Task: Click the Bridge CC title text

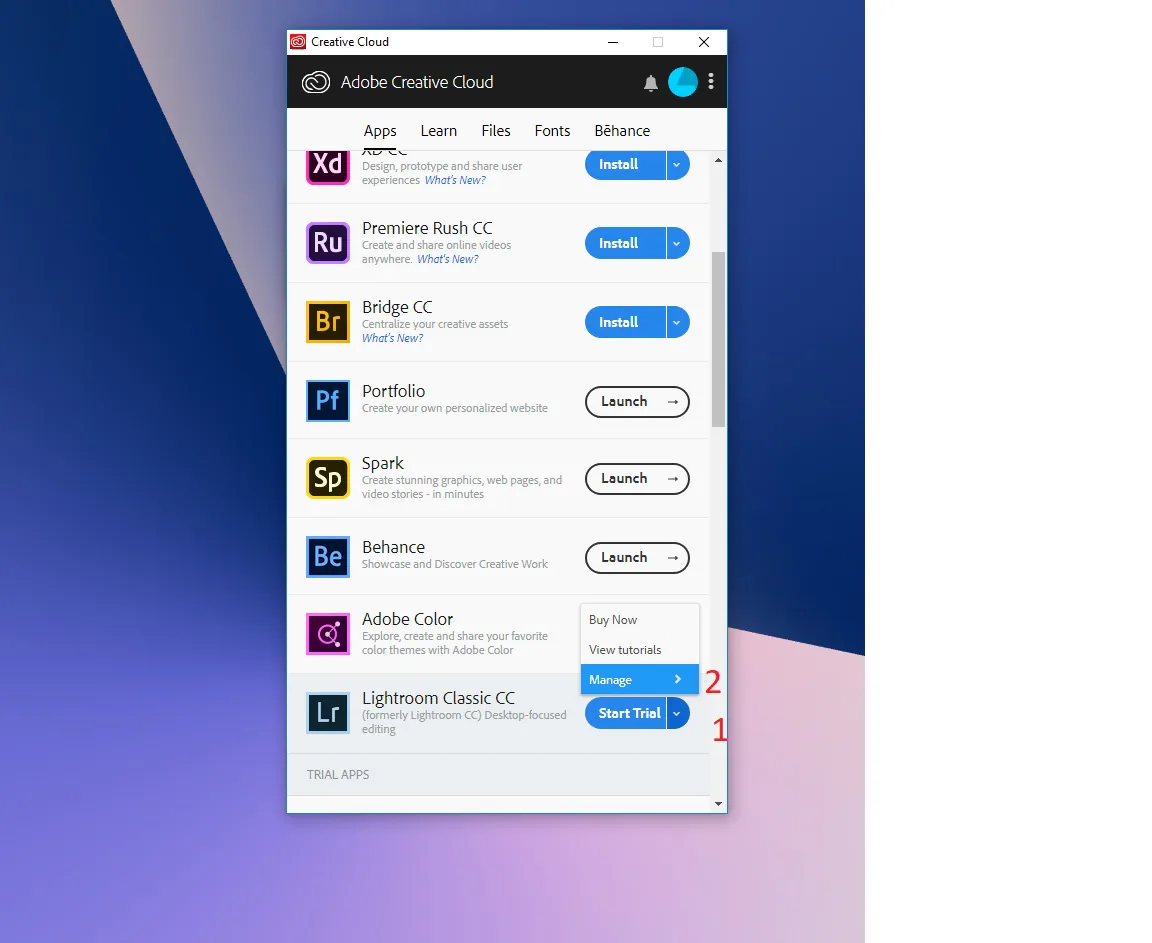Action: (397, 307)
